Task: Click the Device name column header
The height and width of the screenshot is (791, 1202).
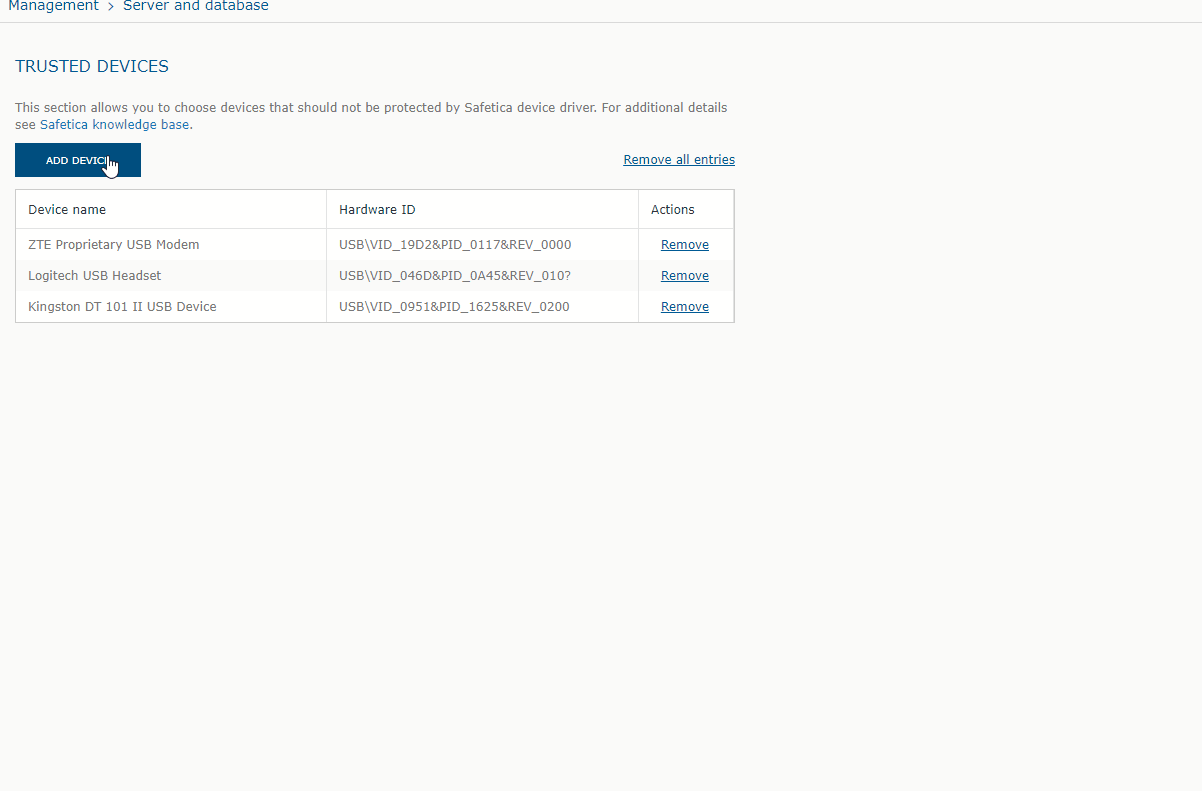Action: pyautogui.click(x=67, y=210)
